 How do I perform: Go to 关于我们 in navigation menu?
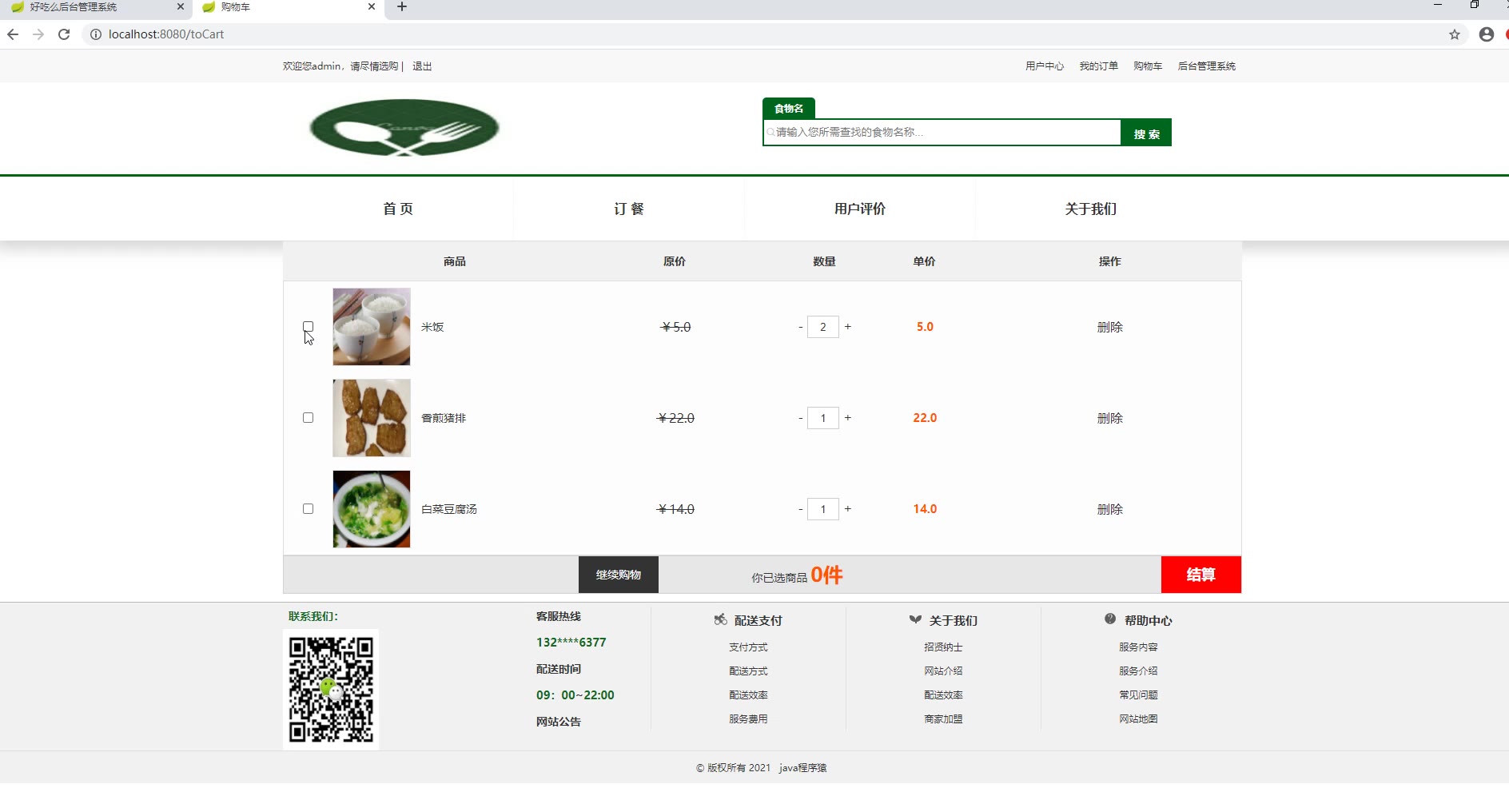1091,209
